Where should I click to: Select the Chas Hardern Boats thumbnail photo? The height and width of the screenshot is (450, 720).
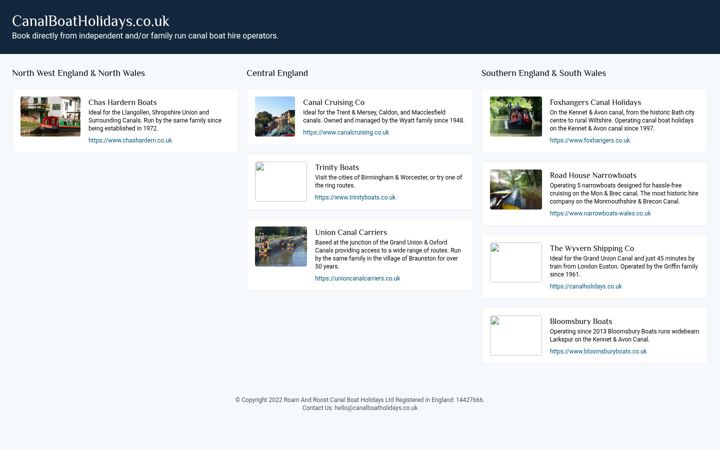point(51,116)
